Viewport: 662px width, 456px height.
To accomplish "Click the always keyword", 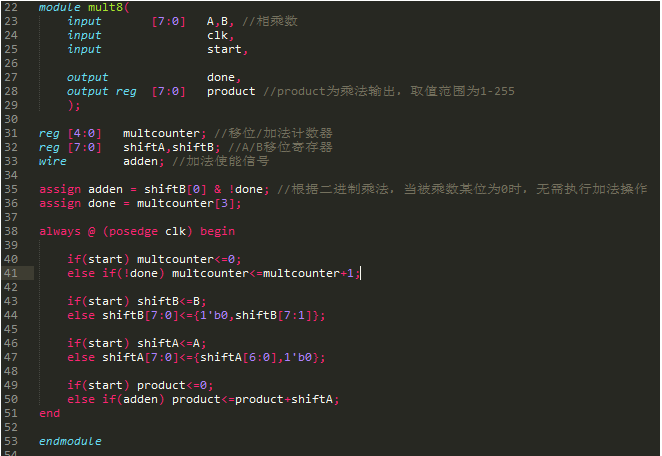I will tap(60, 231).
